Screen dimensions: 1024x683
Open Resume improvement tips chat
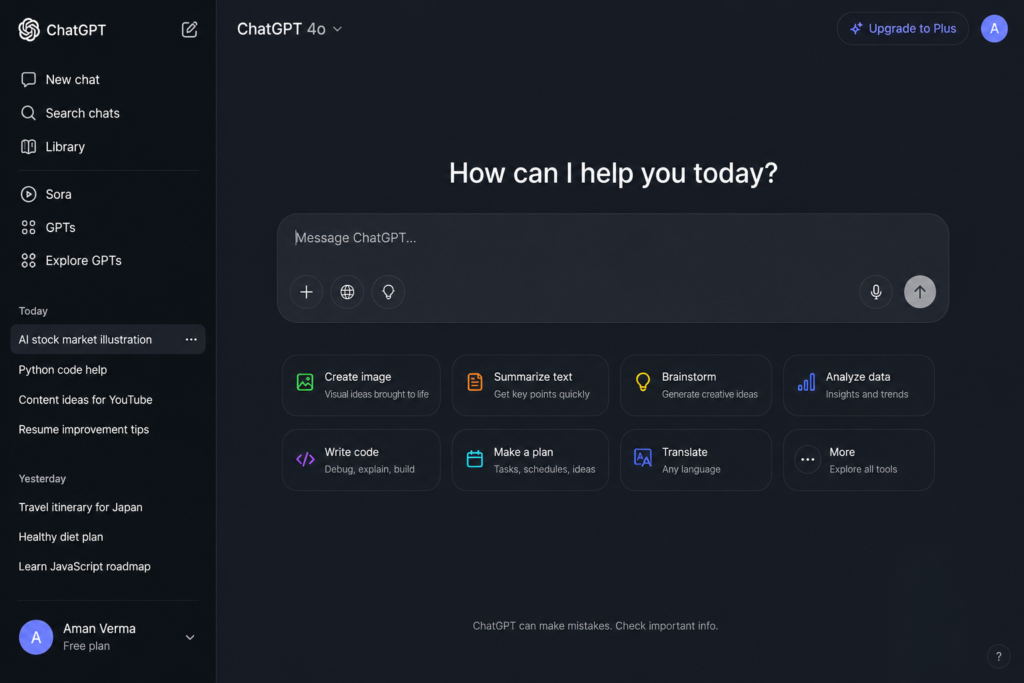tap(84, 430)
